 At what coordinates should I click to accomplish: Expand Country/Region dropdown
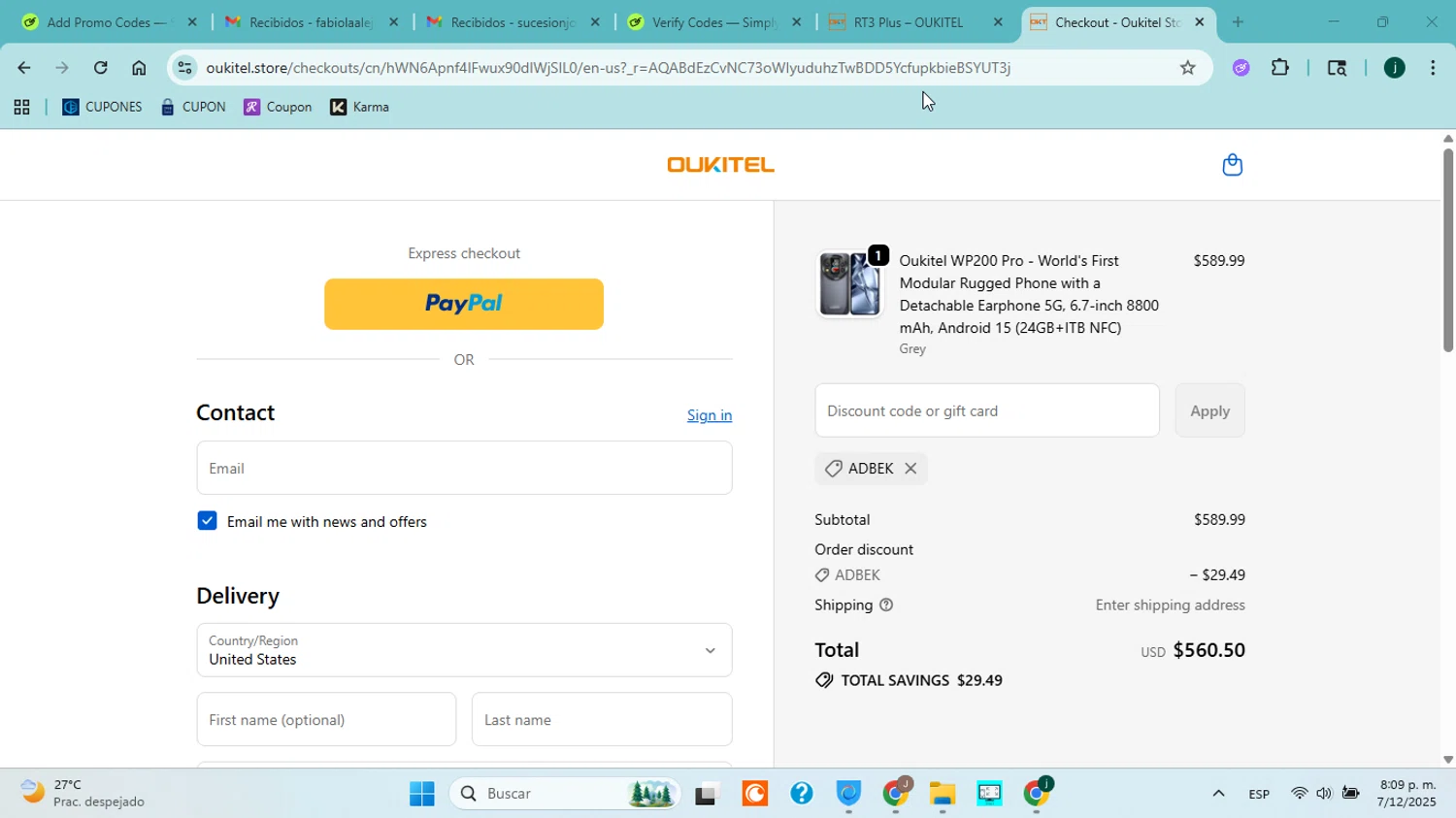tap(464, 650)
